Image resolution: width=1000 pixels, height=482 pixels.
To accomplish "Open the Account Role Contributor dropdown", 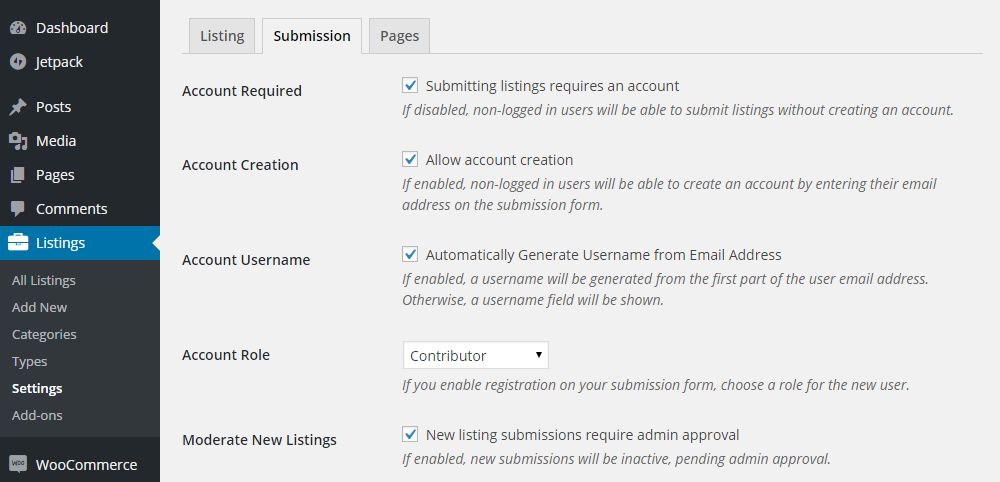I will (476, 355).
